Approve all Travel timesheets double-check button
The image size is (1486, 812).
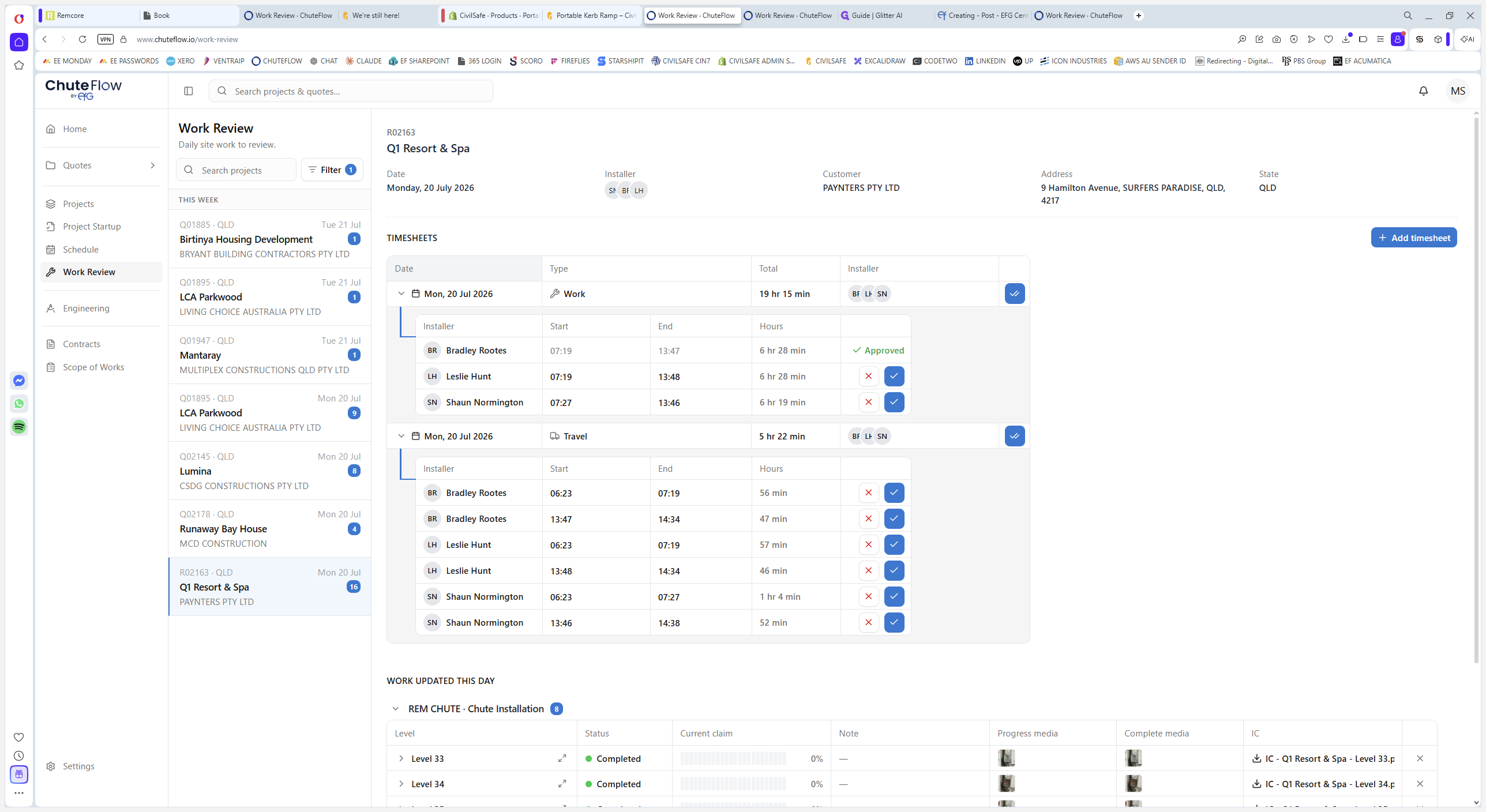(1014, 436)
